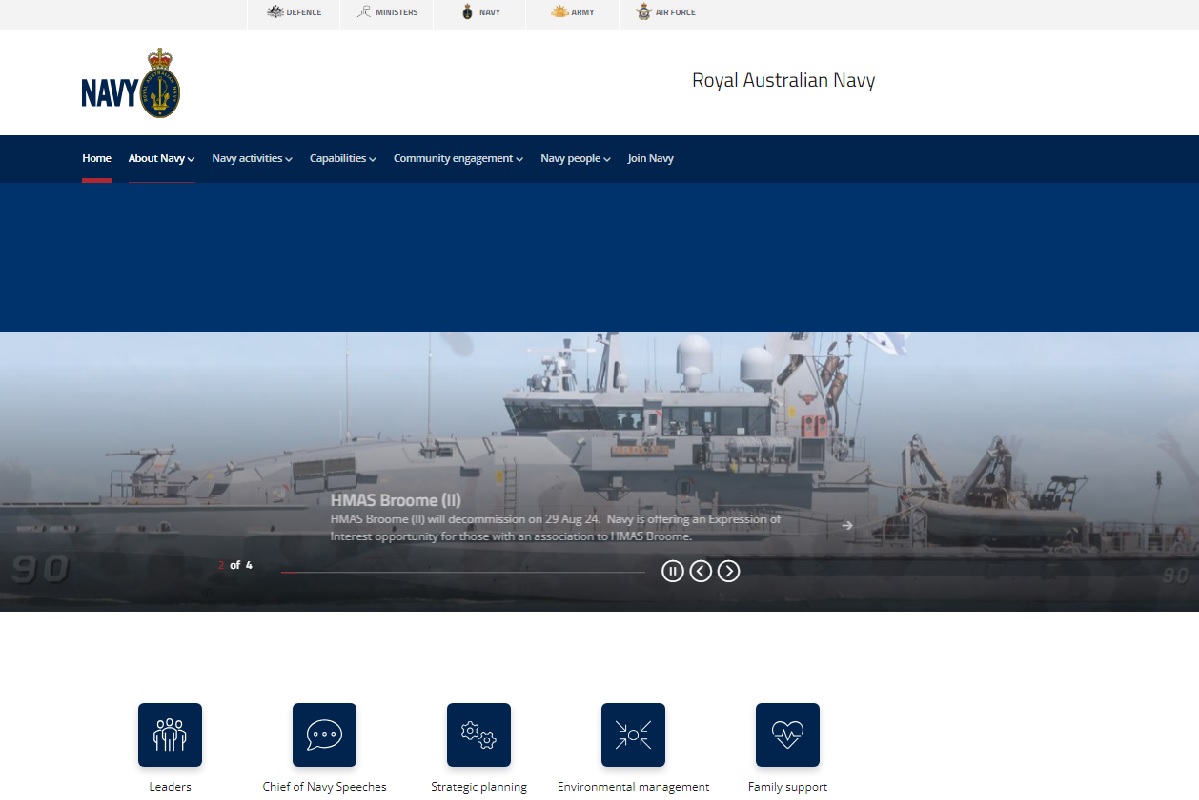Expand the Navy activities dropdown
This screenshot has height=800, width=1199.
pos(252,158)
